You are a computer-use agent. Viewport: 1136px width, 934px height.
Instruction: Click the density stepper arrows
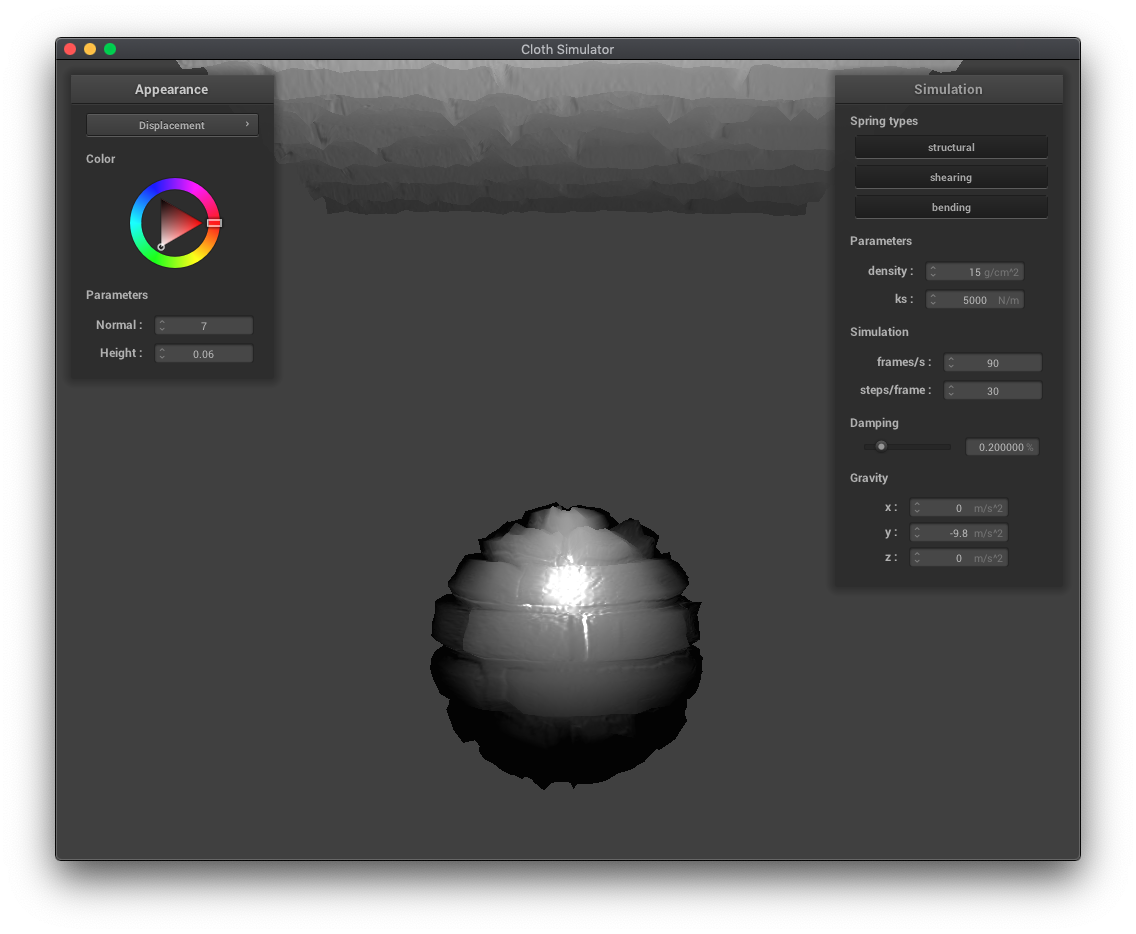coord(933,272)
